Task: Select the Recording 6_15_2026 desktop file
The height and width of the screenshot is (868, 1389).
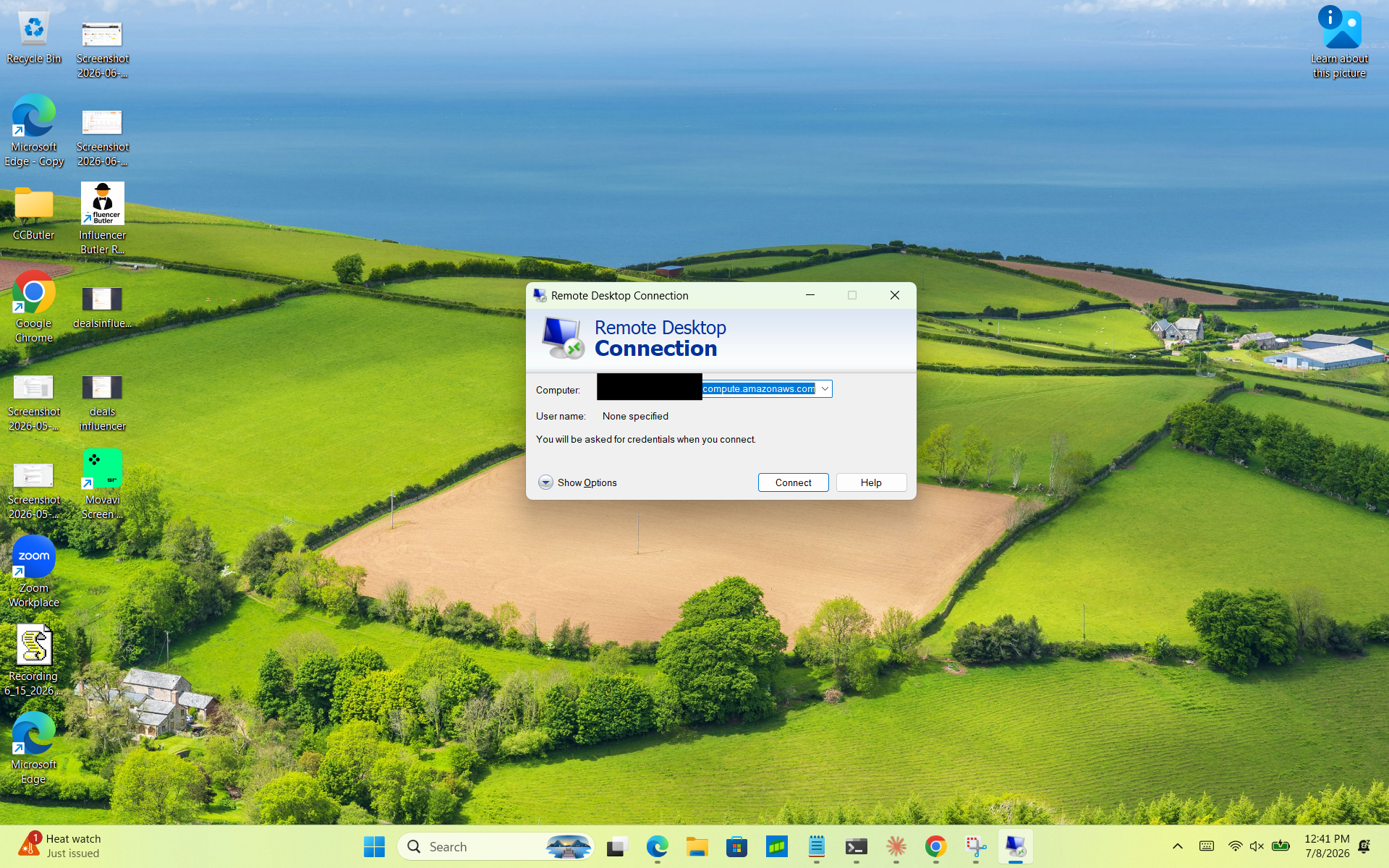Action: point(33,660)
